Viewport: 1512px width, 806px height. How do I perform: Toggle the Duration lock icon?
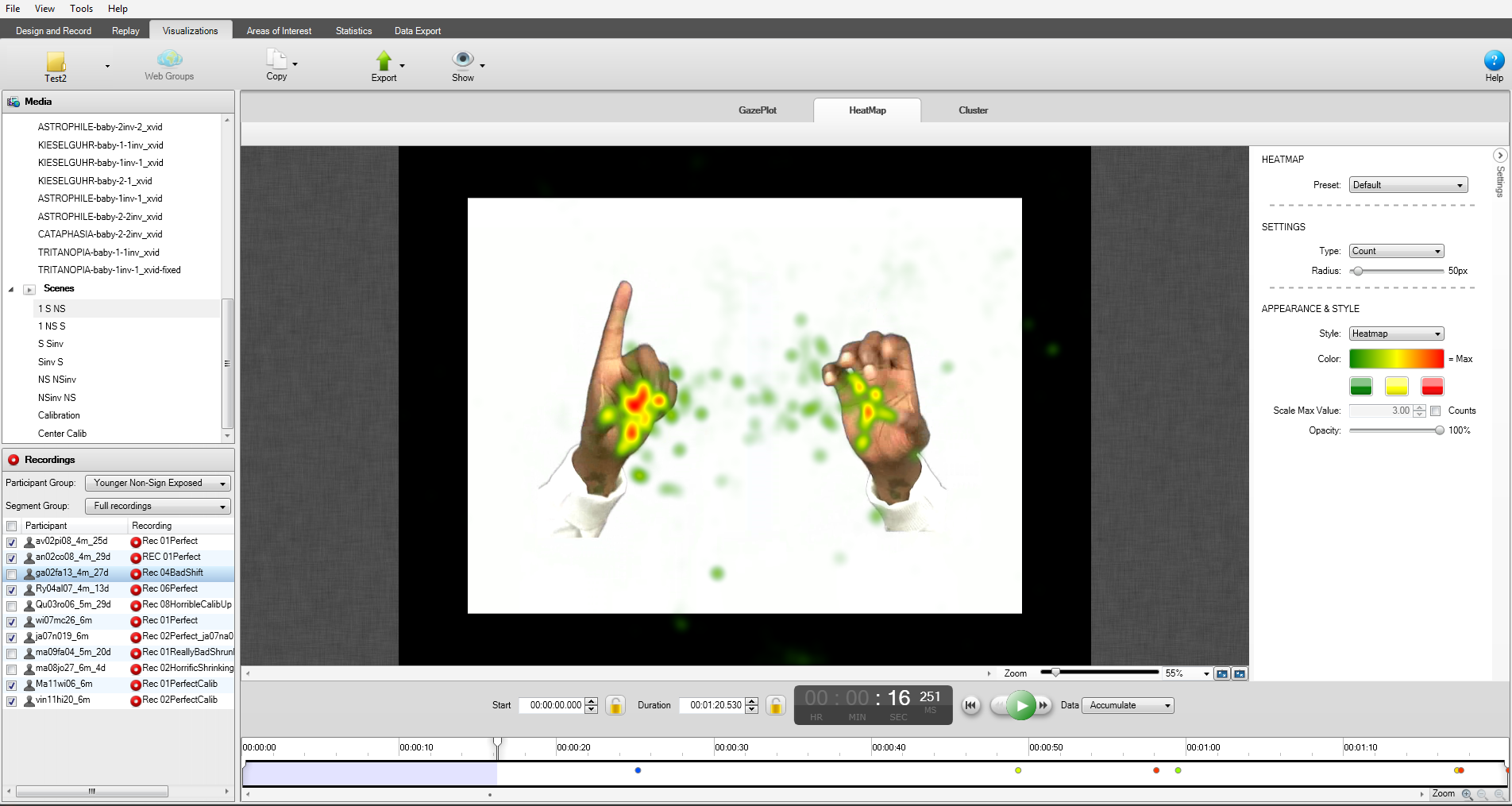coord(776,705)
